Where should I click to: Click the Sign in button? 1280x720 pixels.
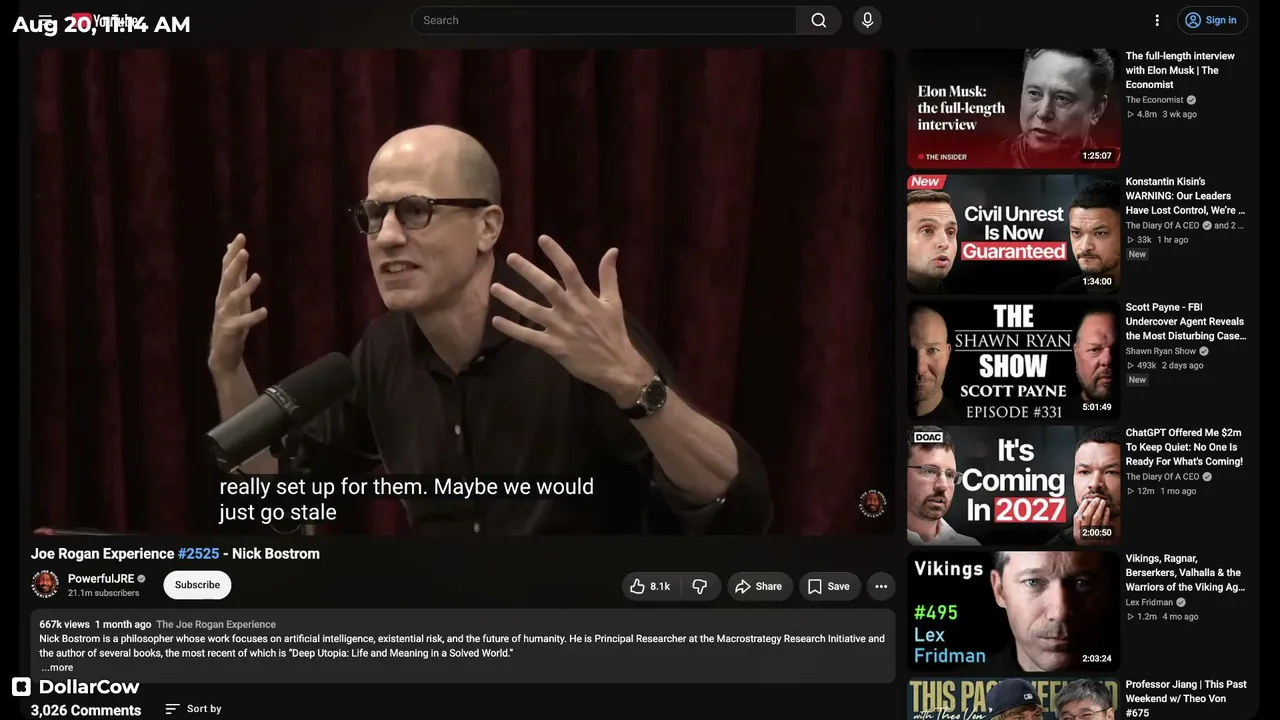coord(1211,20)
